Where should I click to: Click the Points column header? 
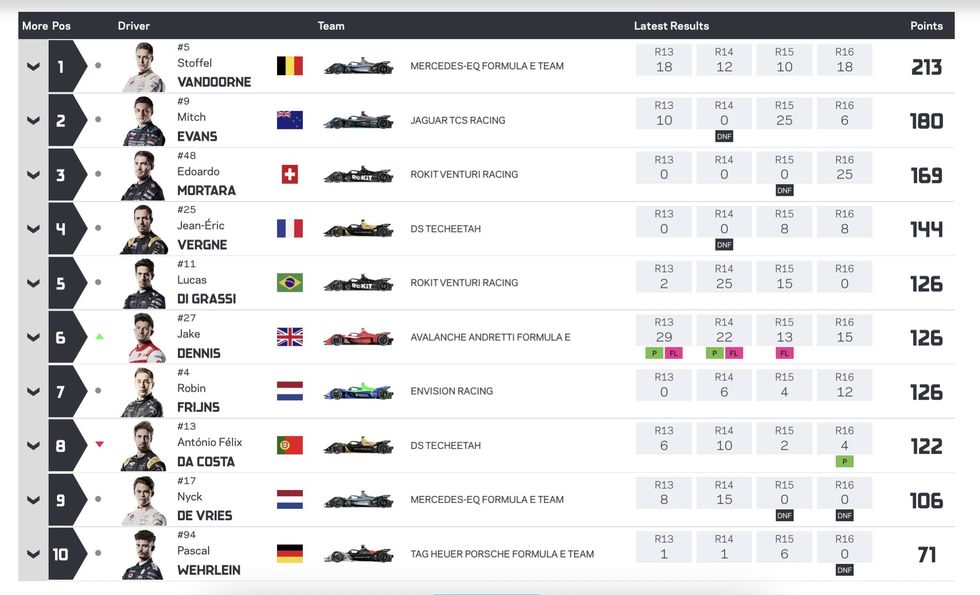coord(926,26)
